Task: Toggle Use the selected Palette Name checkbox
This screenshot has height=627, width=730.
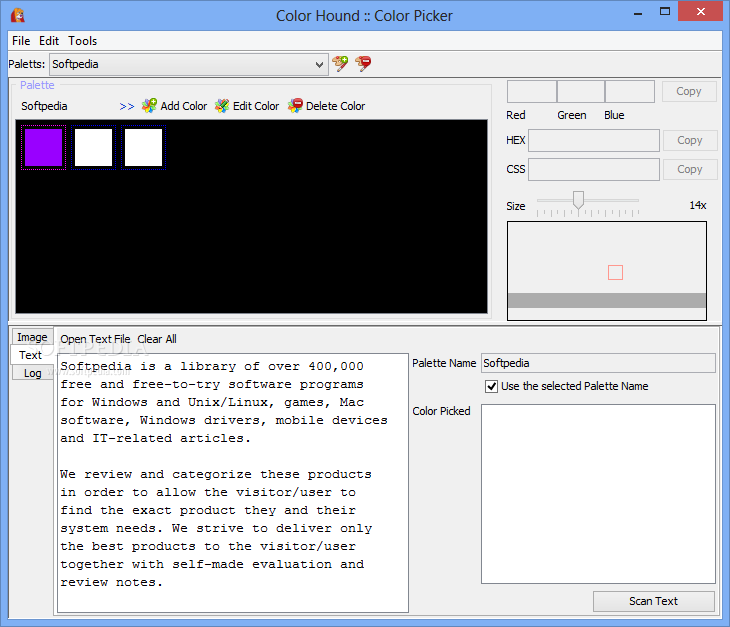Action: pyautogui.click(x=492, y=386)
